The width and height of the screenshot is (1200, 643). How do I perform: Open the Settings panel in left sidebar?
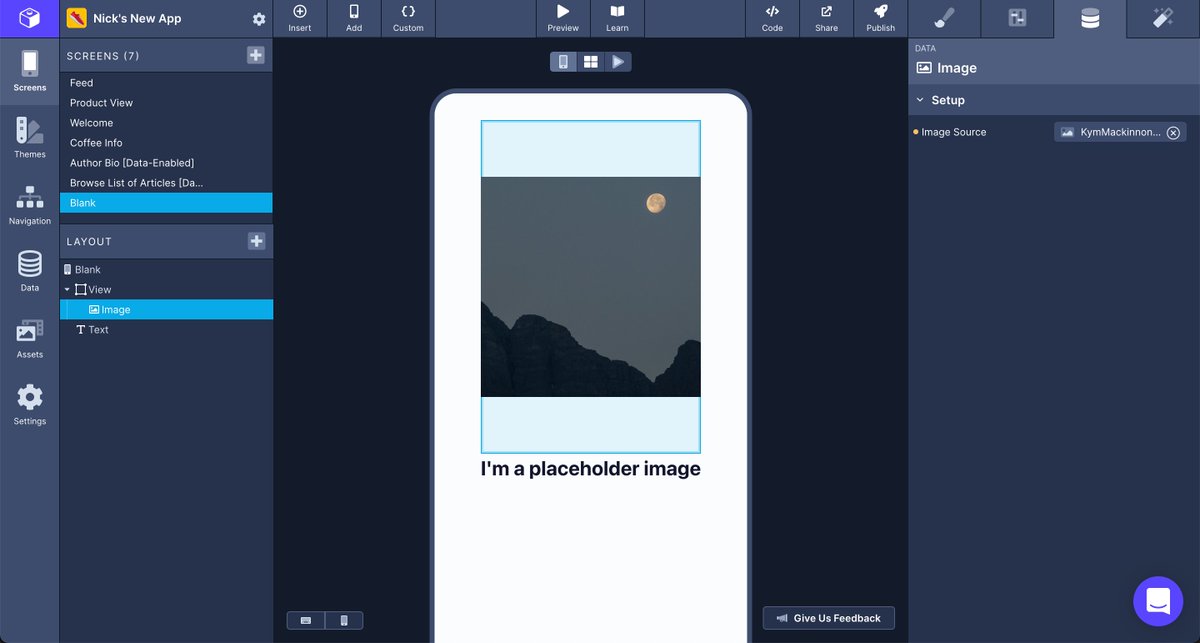(30, 404)
